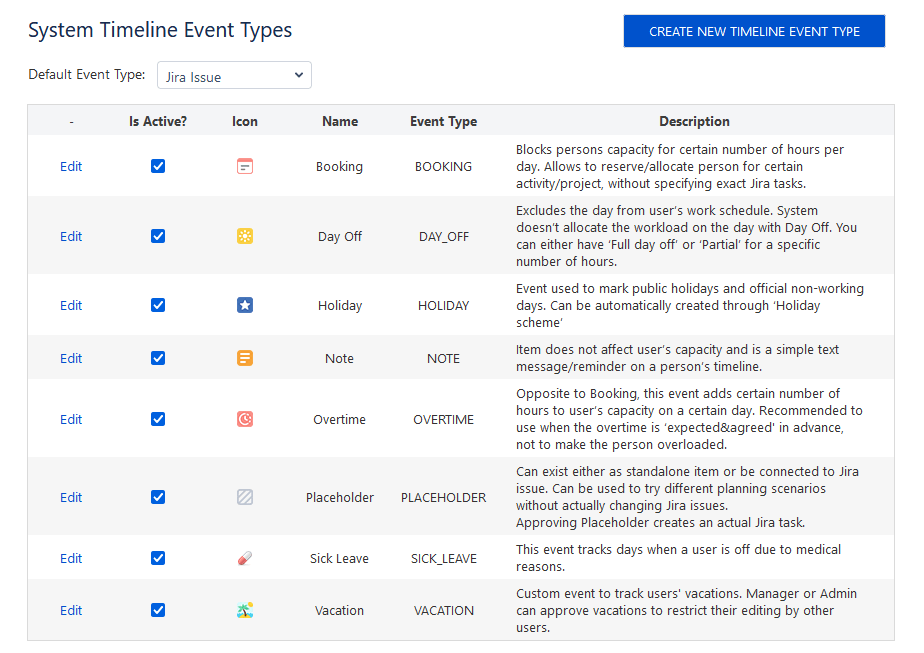Select the Overtime clock icon
This screenshot has width=924, height=653.
(245, 419)
